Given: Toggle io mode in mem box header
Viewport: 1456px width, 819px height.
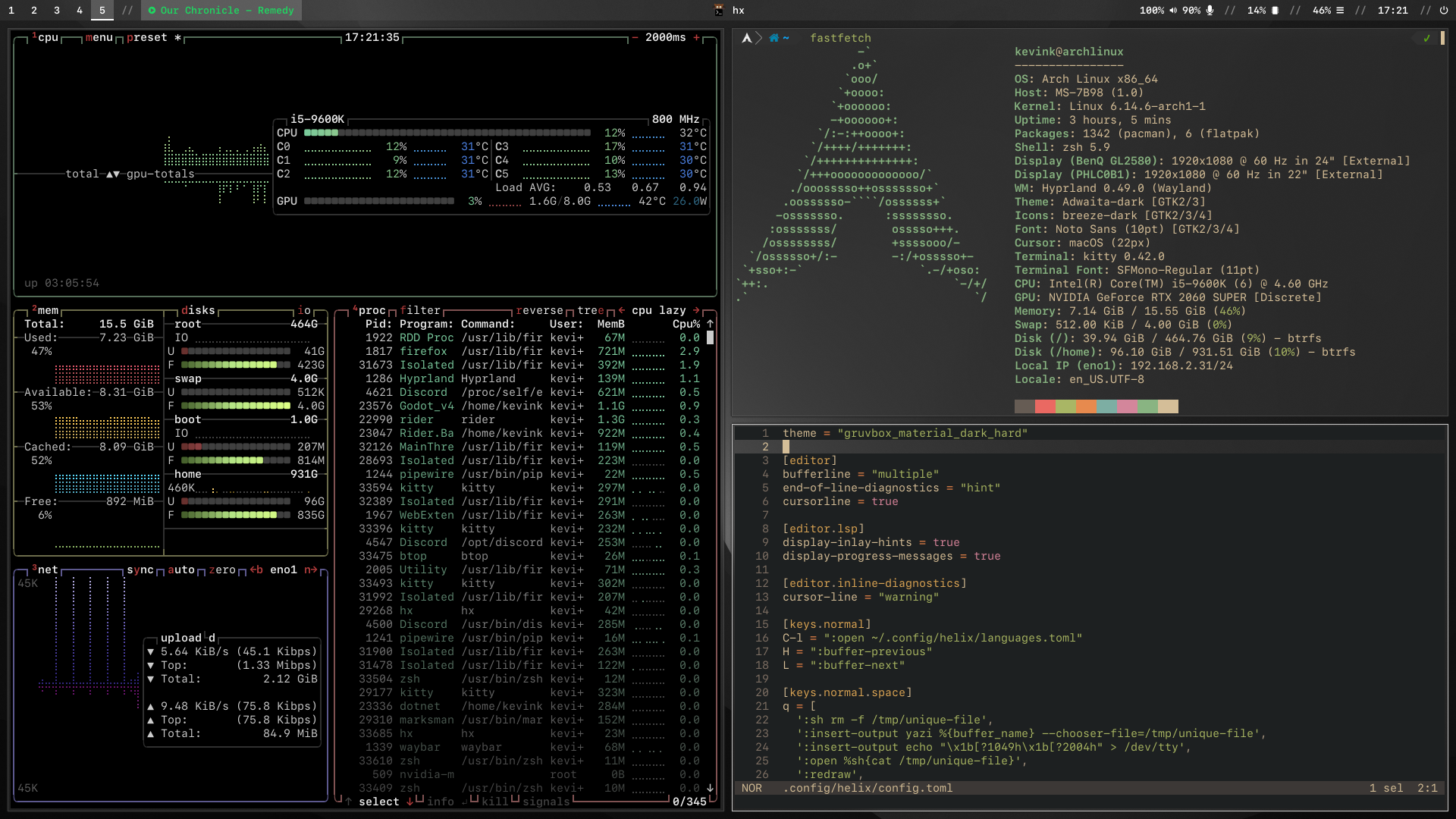Looking at the screenshot, I should (304, 310).
